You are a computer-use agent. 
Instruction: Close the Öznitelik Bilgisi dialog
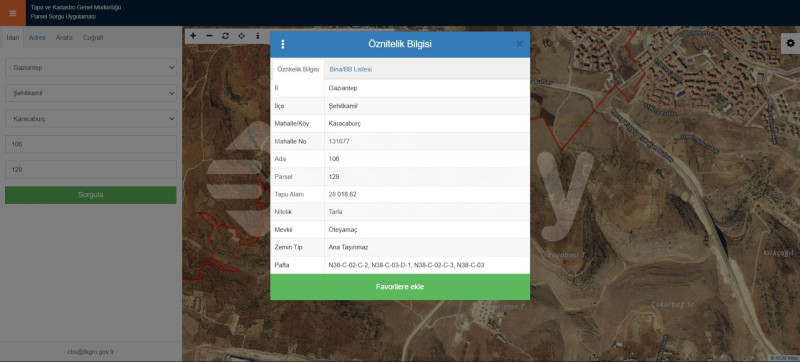click(519, 44)
